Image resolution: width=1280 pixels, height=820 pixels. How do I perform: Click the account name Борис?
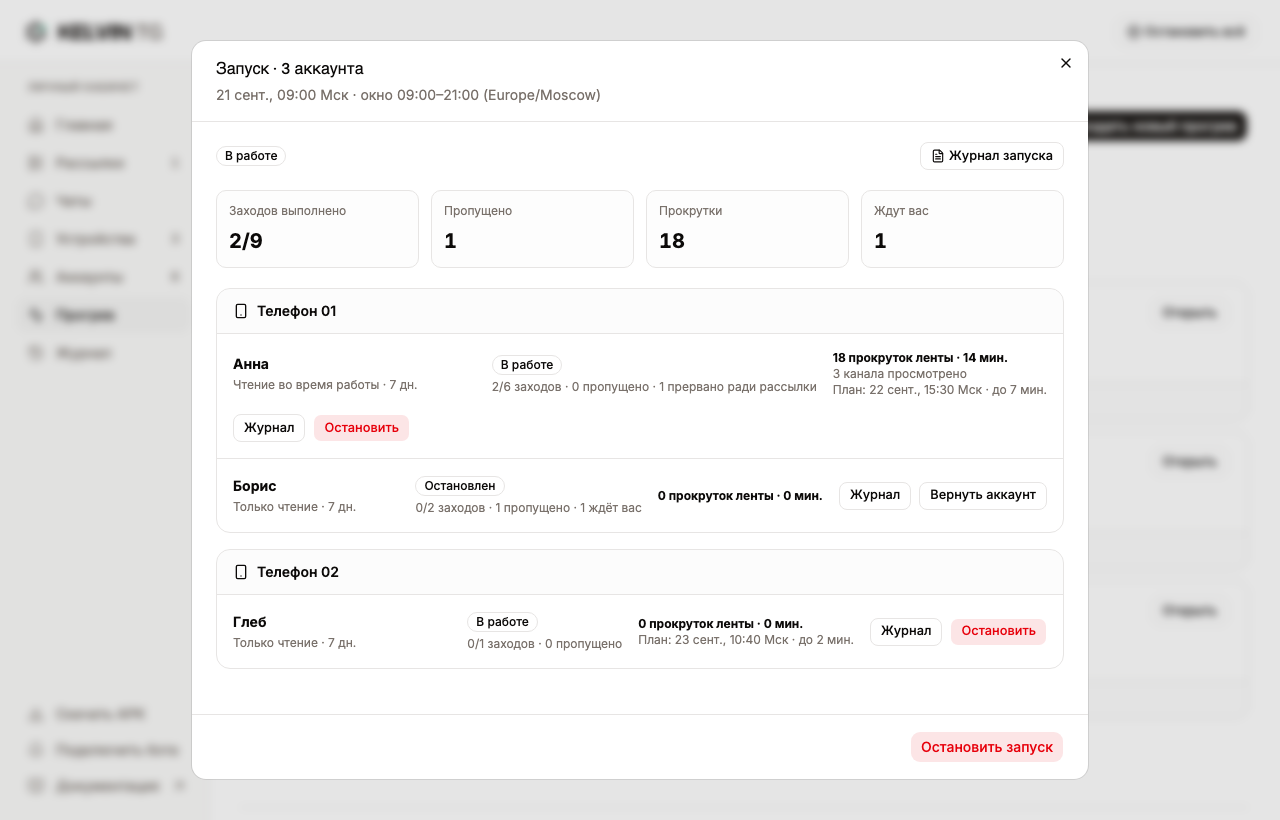tap(255, 486)
